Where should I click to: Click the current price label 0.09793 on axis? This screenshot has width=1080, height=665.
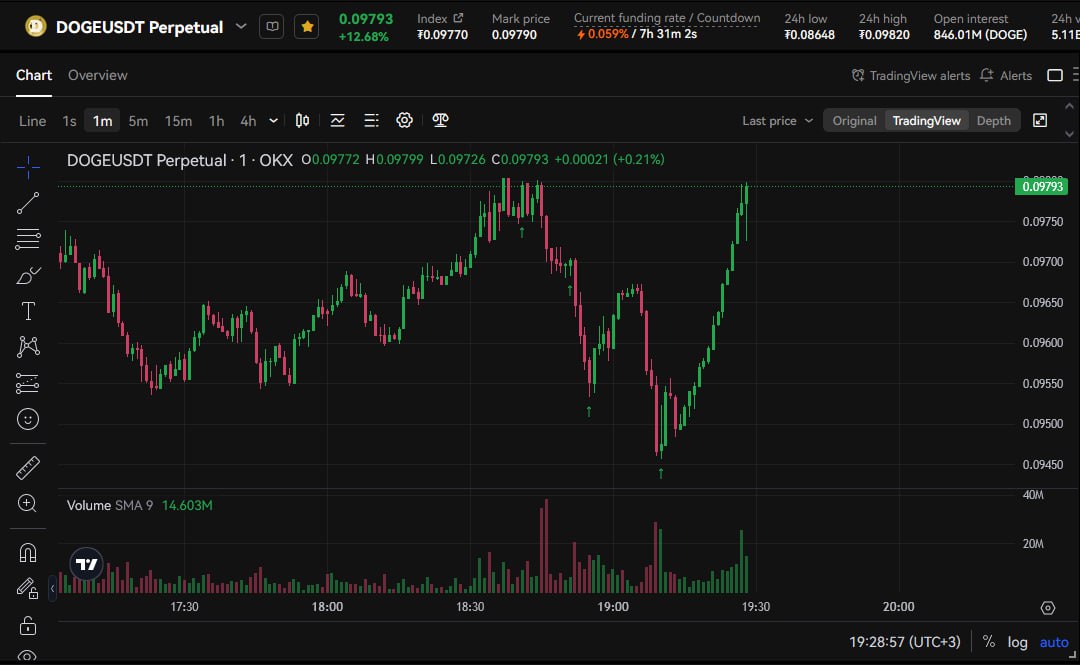pyautogui.click(x=1041, y=186)
